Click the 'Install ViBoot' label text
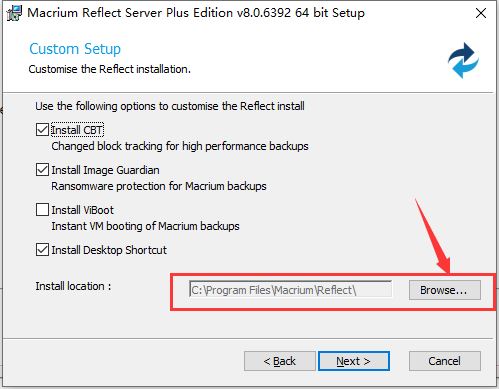499x389 pixels. point(82,210)
